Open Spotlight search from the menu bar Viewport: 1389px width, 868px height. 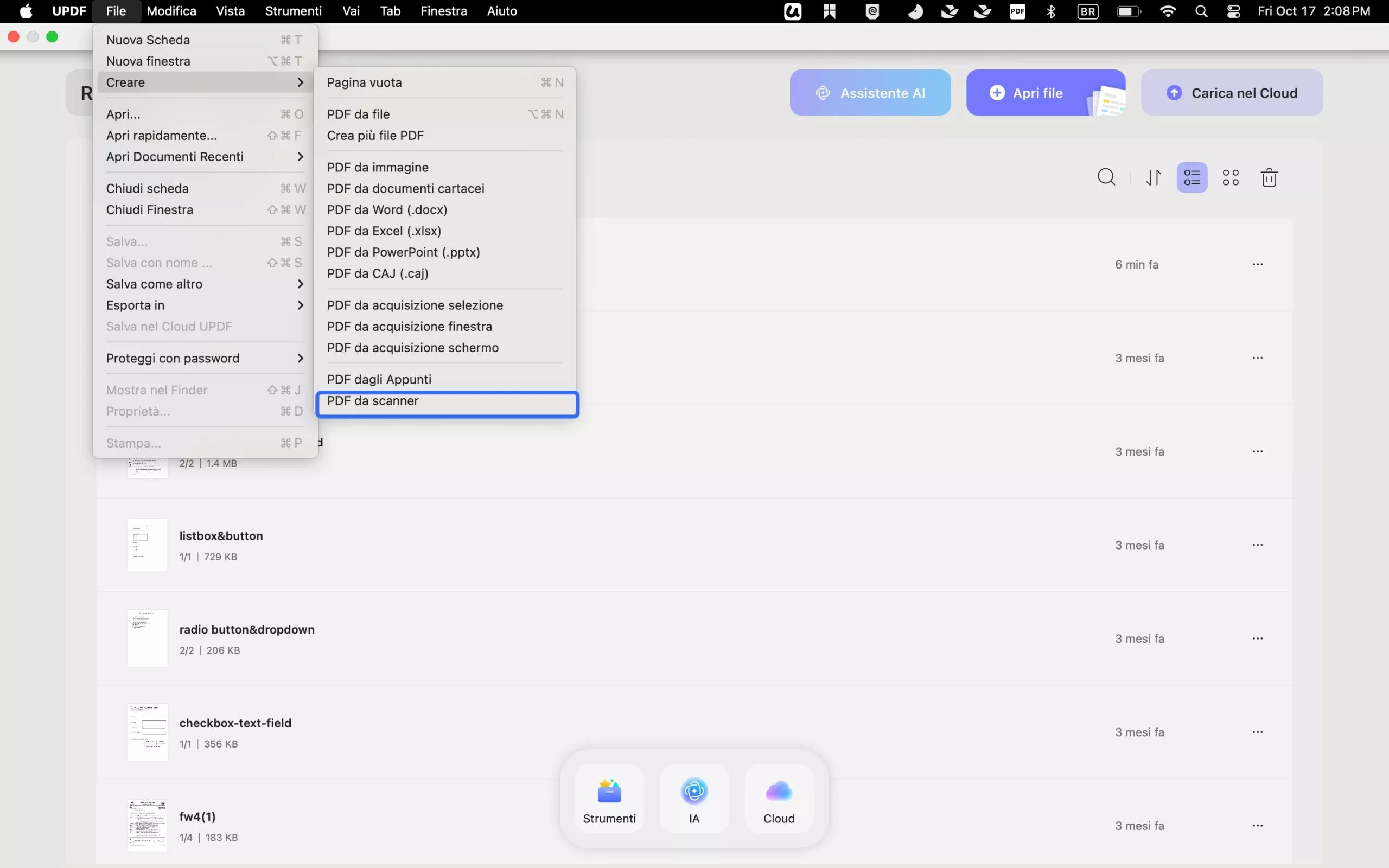pyautogui.click(x=1202, y=11)
